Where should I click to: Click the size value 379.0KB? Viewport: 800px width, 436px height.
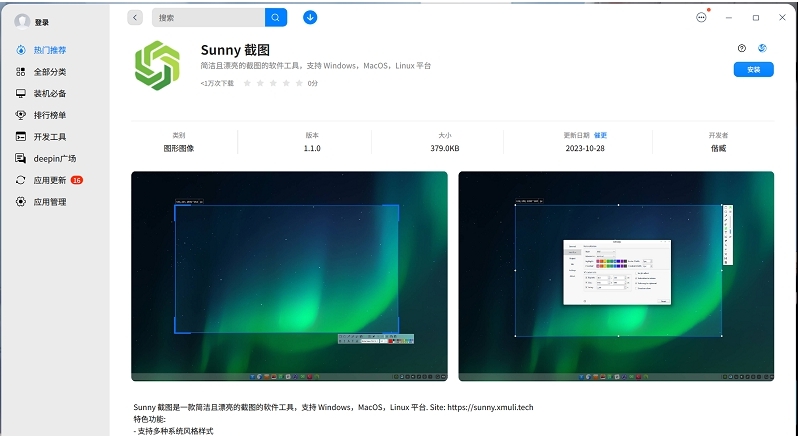(444, 148)
